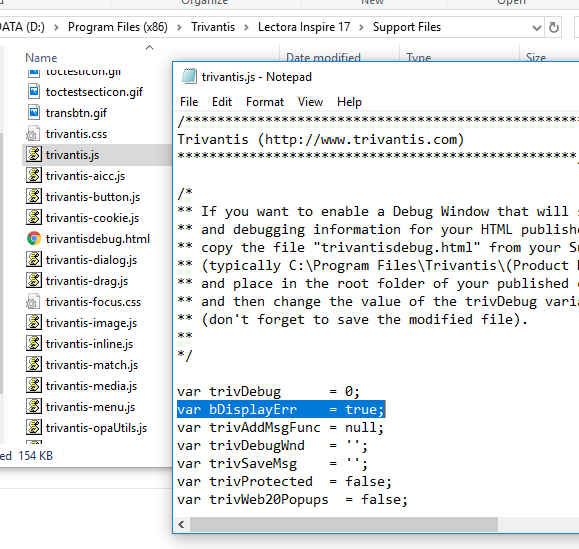Select the trivantisdebug.html file name
579x549 pixels.
[98, 239]
